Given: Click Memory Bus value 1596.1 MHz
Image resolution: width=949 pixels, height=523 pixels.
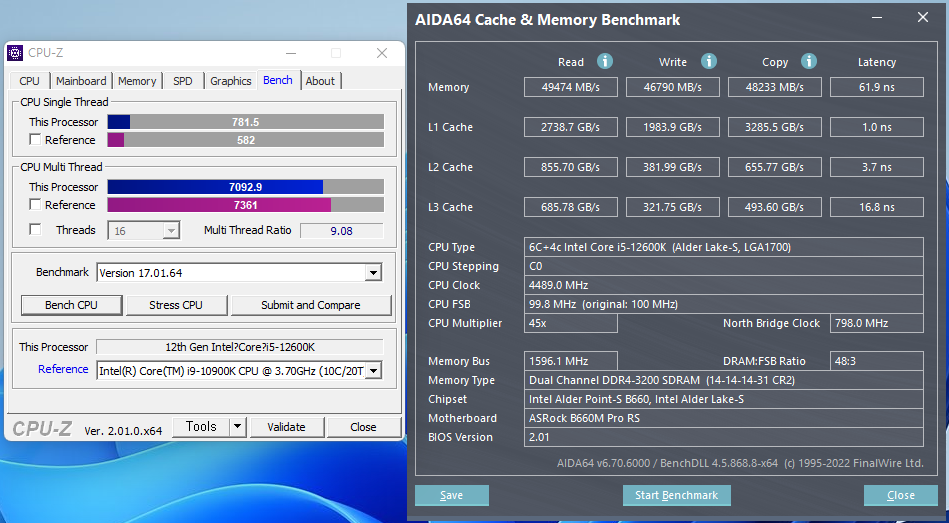Looking at the screenshot, I should [571, 361].
